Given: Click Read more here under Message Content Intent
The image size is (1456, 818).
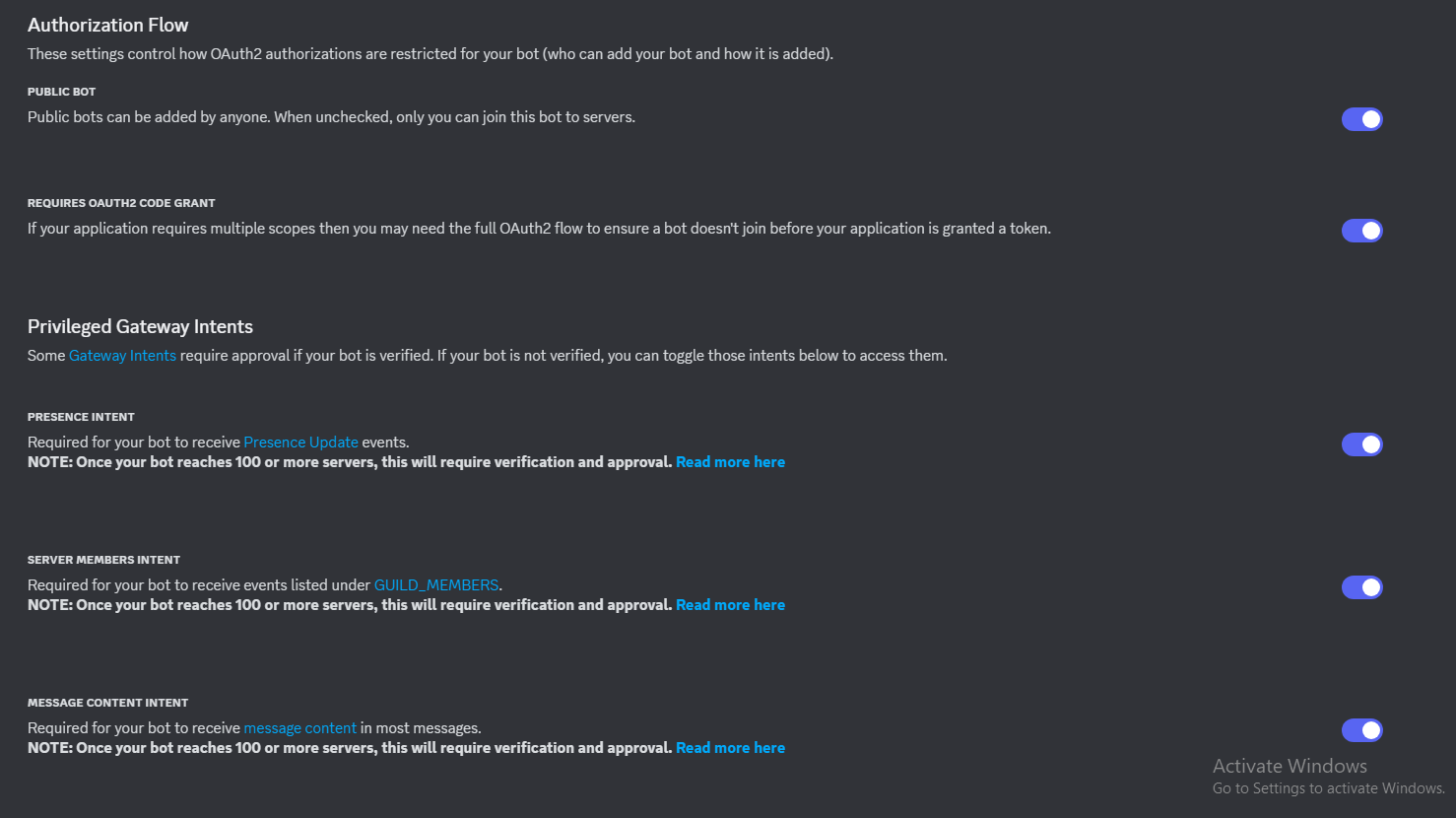Looking at the screenshot, I should [730, 748].
